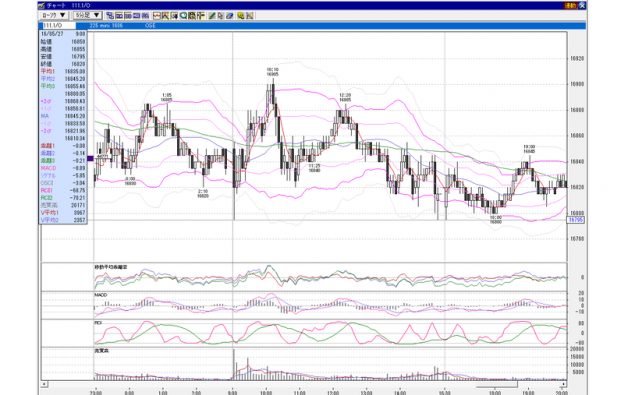Click the red line chart icon
This screenshot has height=395, width=624.
coord(157,16)
